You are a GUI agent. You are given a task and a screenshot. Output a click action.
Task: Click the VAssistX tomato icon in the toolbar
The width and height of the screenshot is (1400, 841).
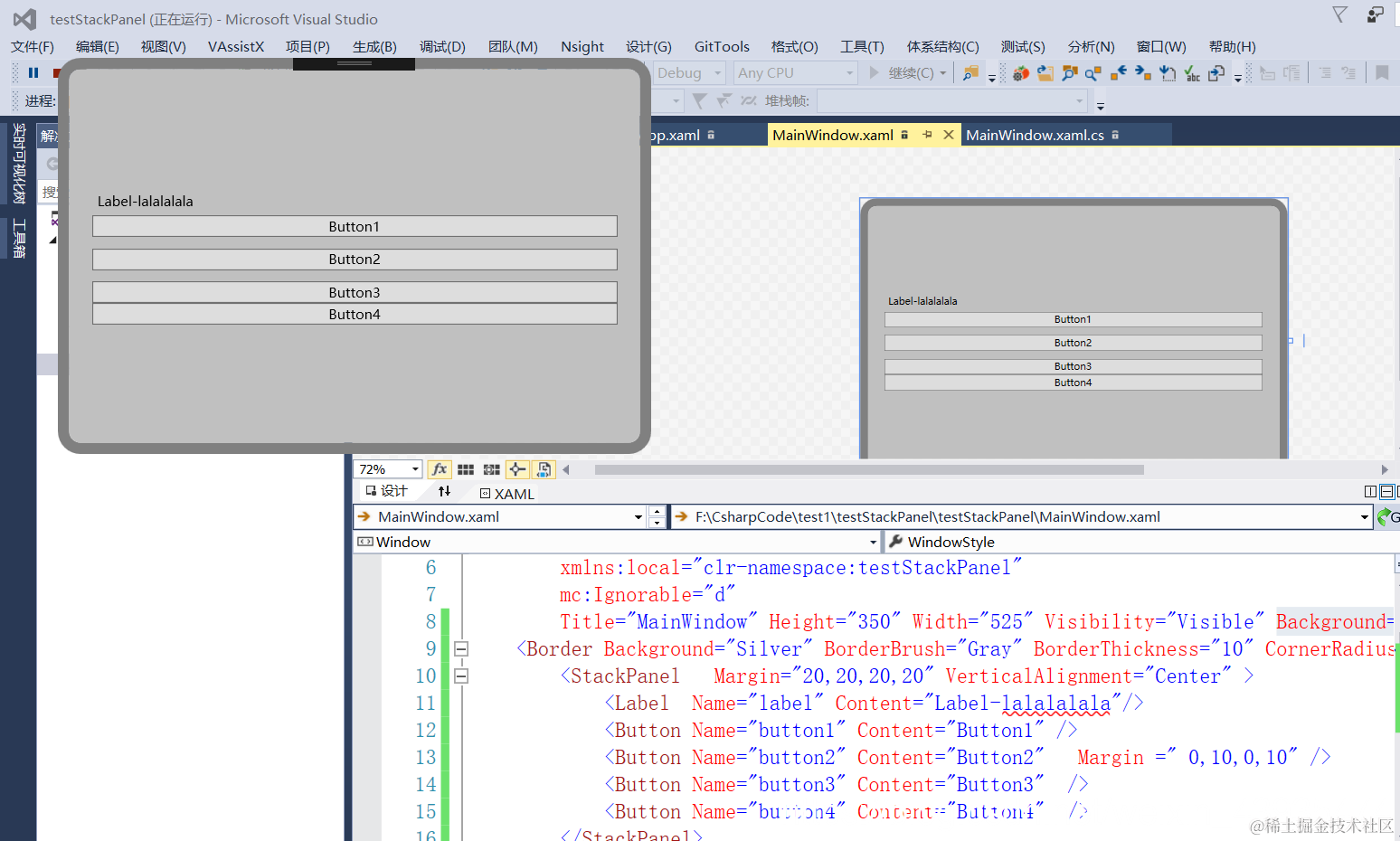point(1021,73)
